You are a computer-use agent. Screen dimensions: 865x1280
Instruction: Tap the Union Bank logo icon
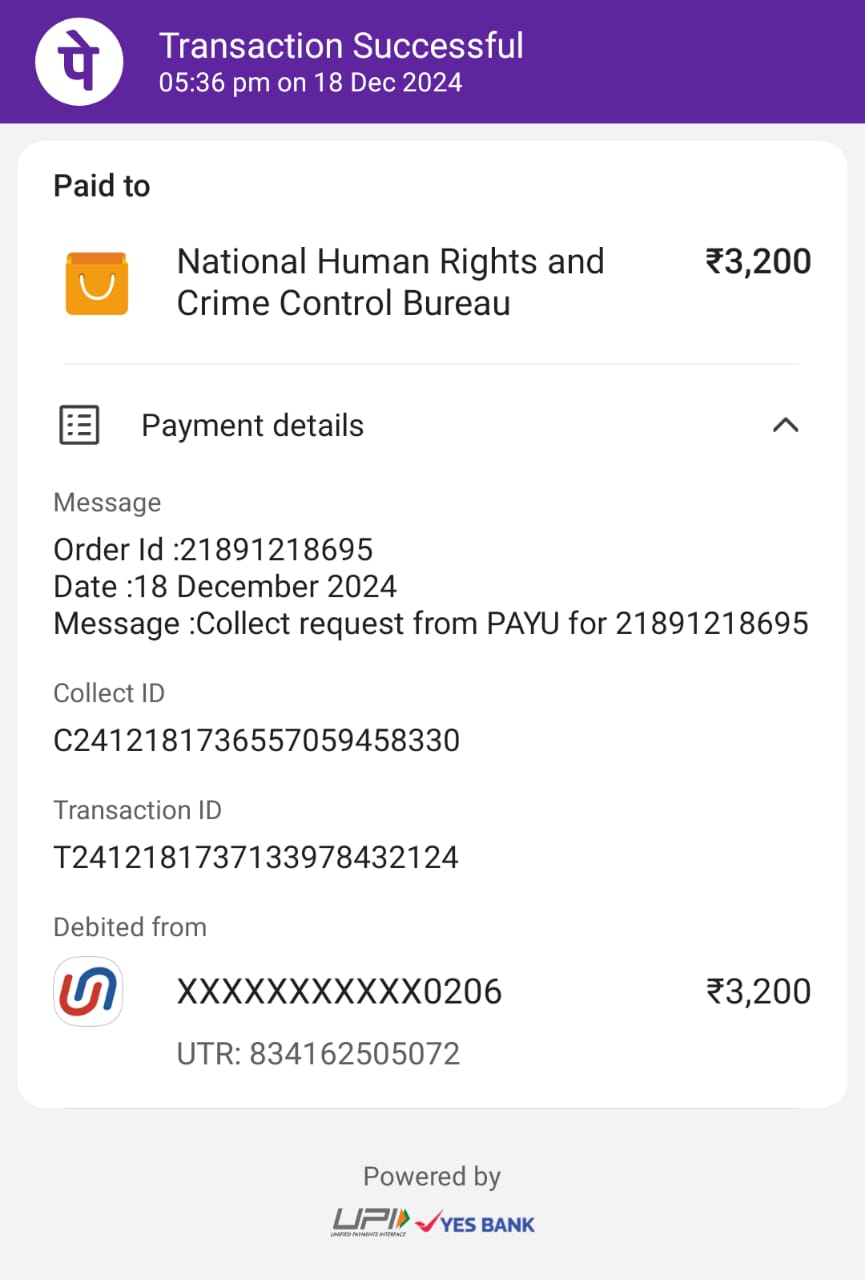88,992
